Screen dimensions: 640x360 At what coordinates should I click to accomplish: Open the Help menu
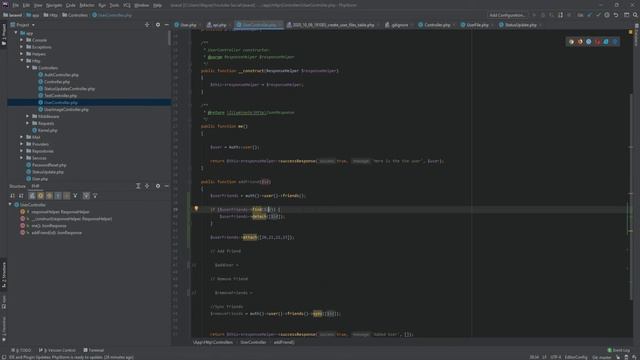(157, 5)
